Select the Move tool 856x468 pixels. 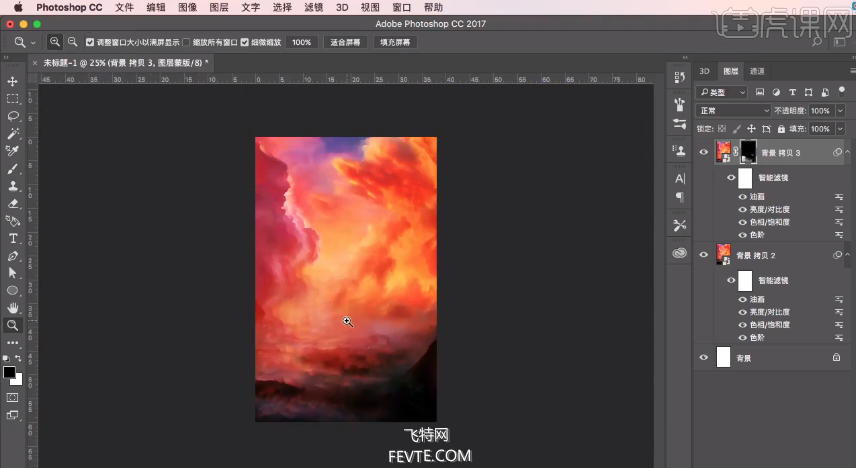coord(13,81)
